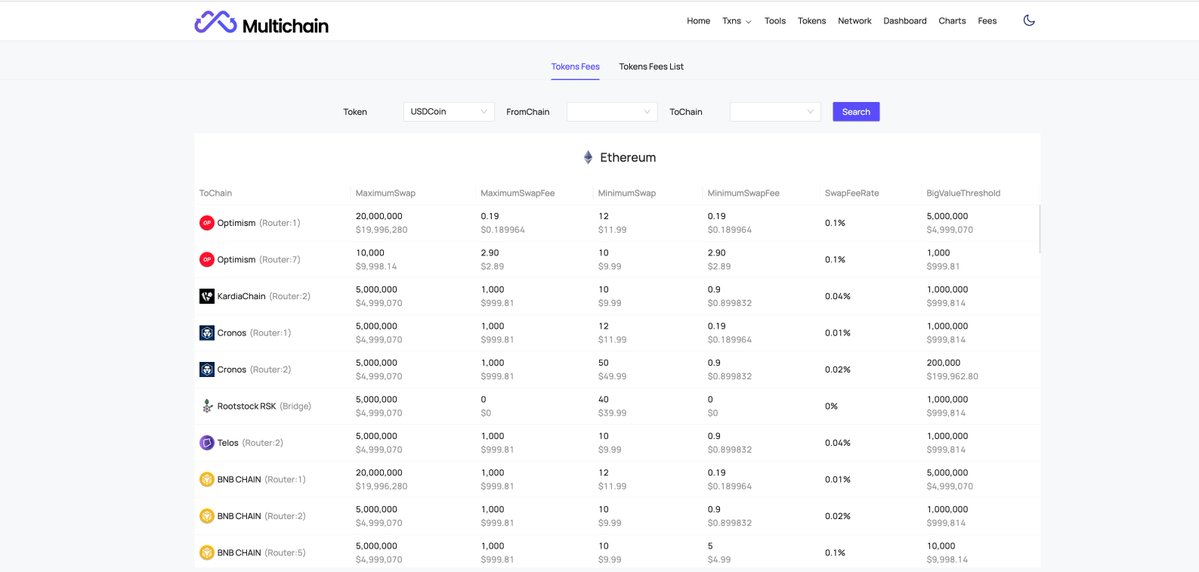Click the KardiaChain icon
Viewport: 1199px width, 572px height.
(x=206, y=296)
